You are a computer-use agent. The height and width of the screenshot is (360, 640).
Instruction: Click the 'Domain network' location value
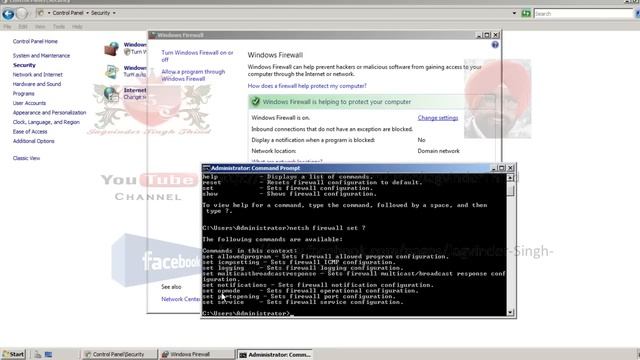438,151
